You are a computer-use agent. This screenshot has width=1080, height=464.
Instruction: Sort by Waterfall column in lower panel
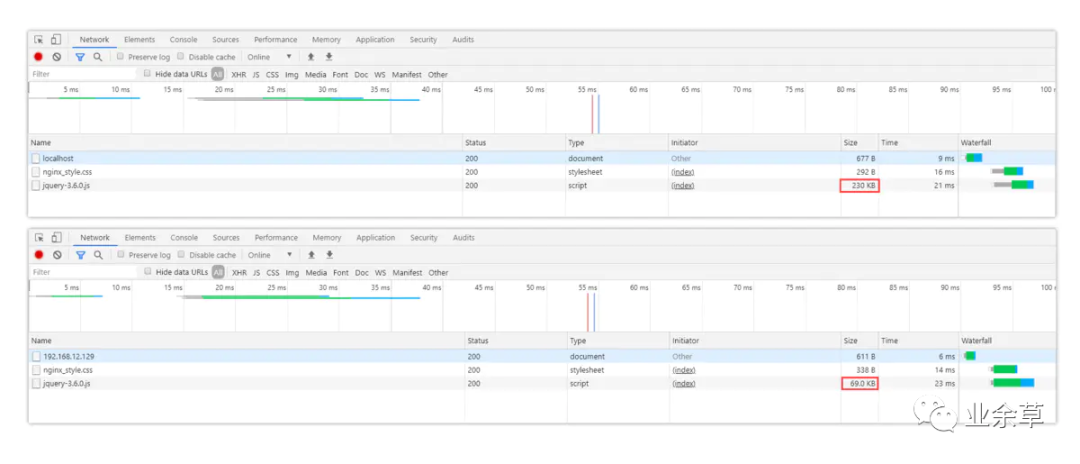click(1007, 341)
